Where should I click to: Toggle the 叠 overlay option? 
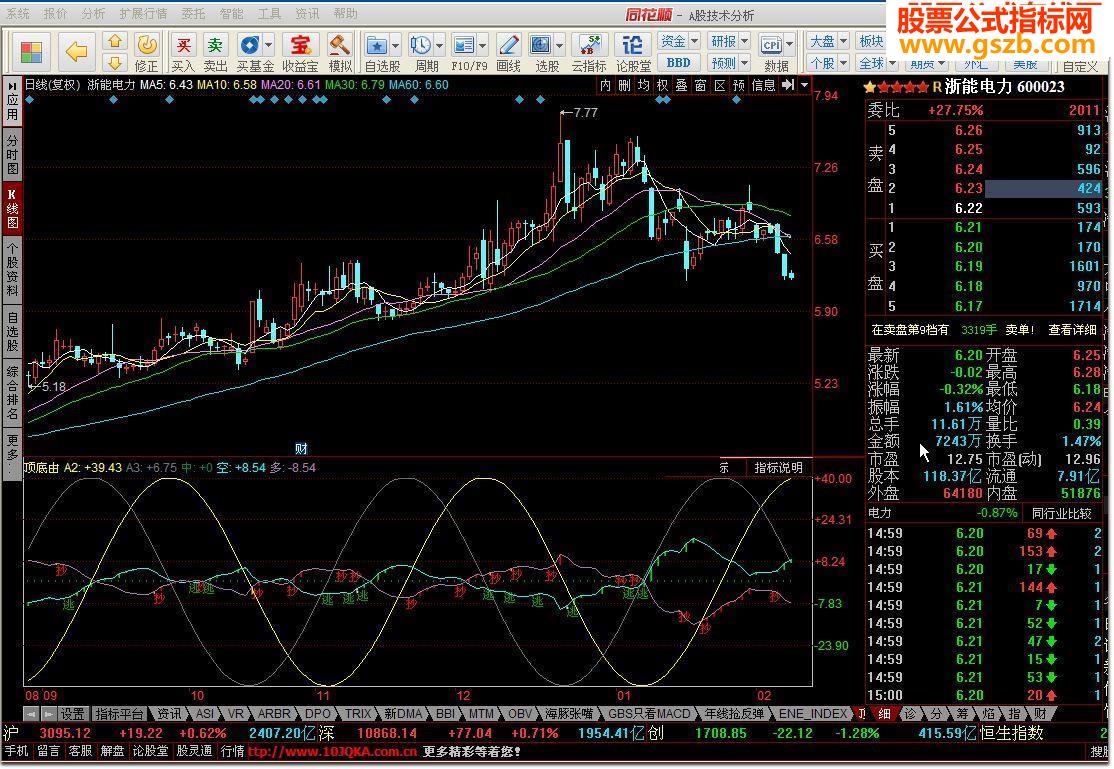pos(681,85)
